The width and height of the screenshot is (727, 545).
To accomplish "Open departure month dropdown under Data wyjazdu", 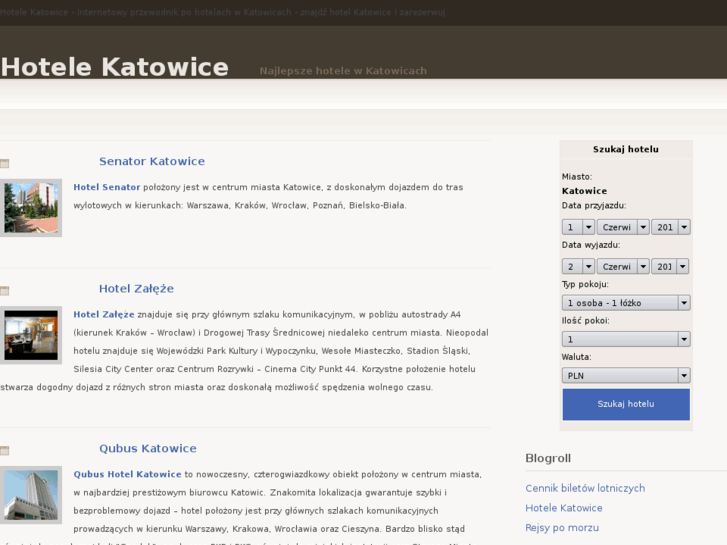I will coord(623,267).
